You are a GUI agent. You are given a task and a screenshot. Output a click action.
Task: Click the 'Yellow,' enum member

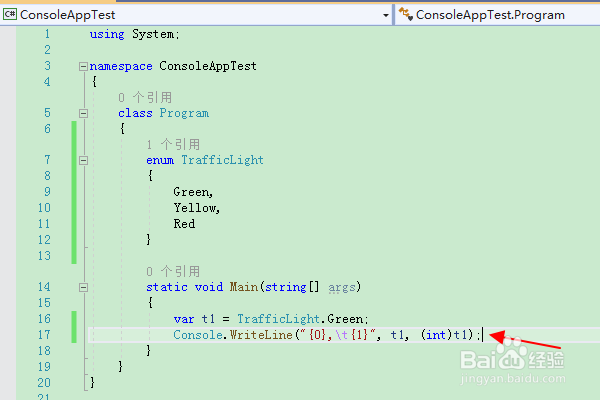tap(197, 208)
